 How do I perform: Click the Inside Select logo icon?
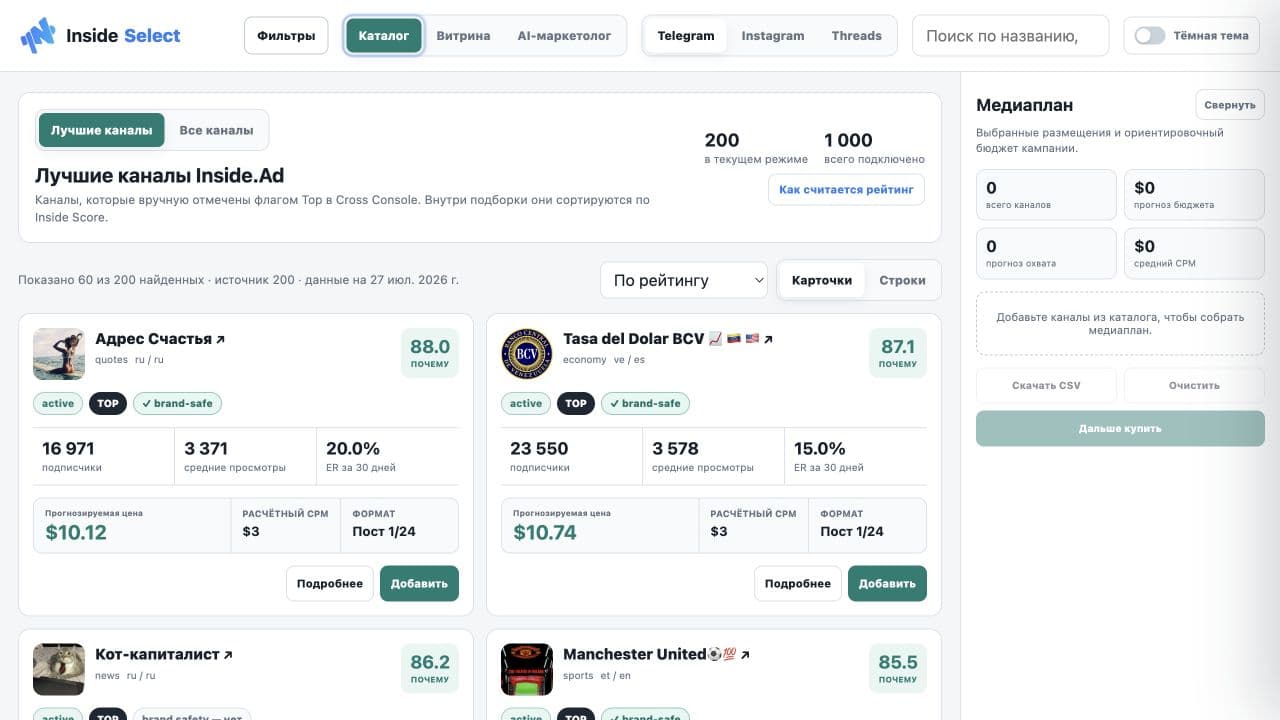pyautogui.click(x=38, y=36)
